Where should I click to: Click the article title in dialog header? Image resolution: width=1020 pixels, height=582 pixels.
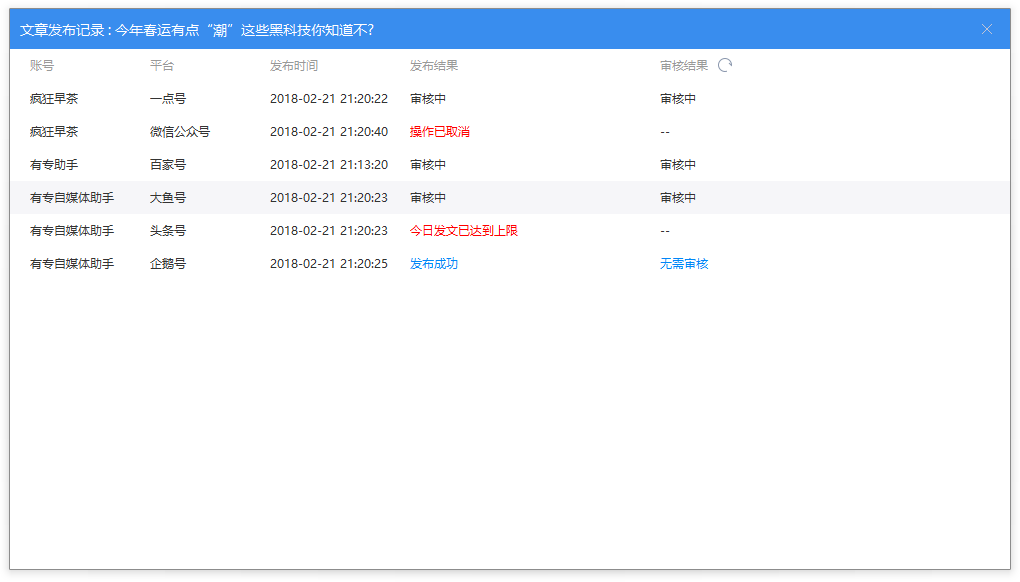point(245,30)
